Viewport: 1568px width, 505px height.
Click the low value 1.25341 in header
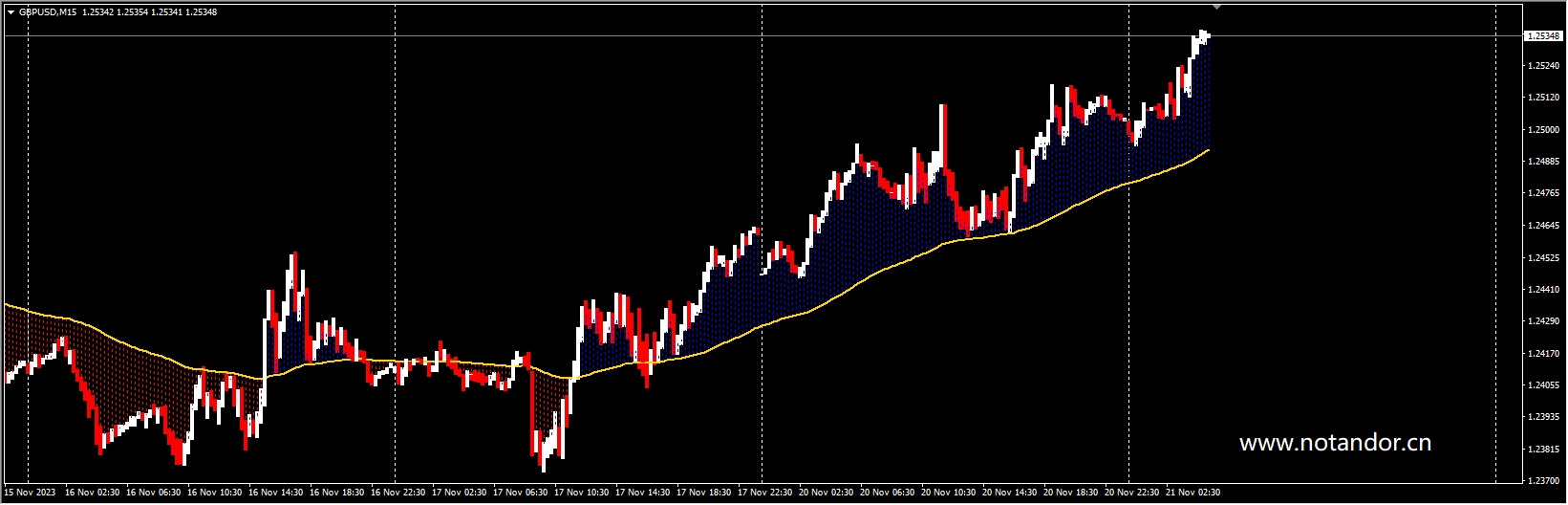tap(166, 12)
